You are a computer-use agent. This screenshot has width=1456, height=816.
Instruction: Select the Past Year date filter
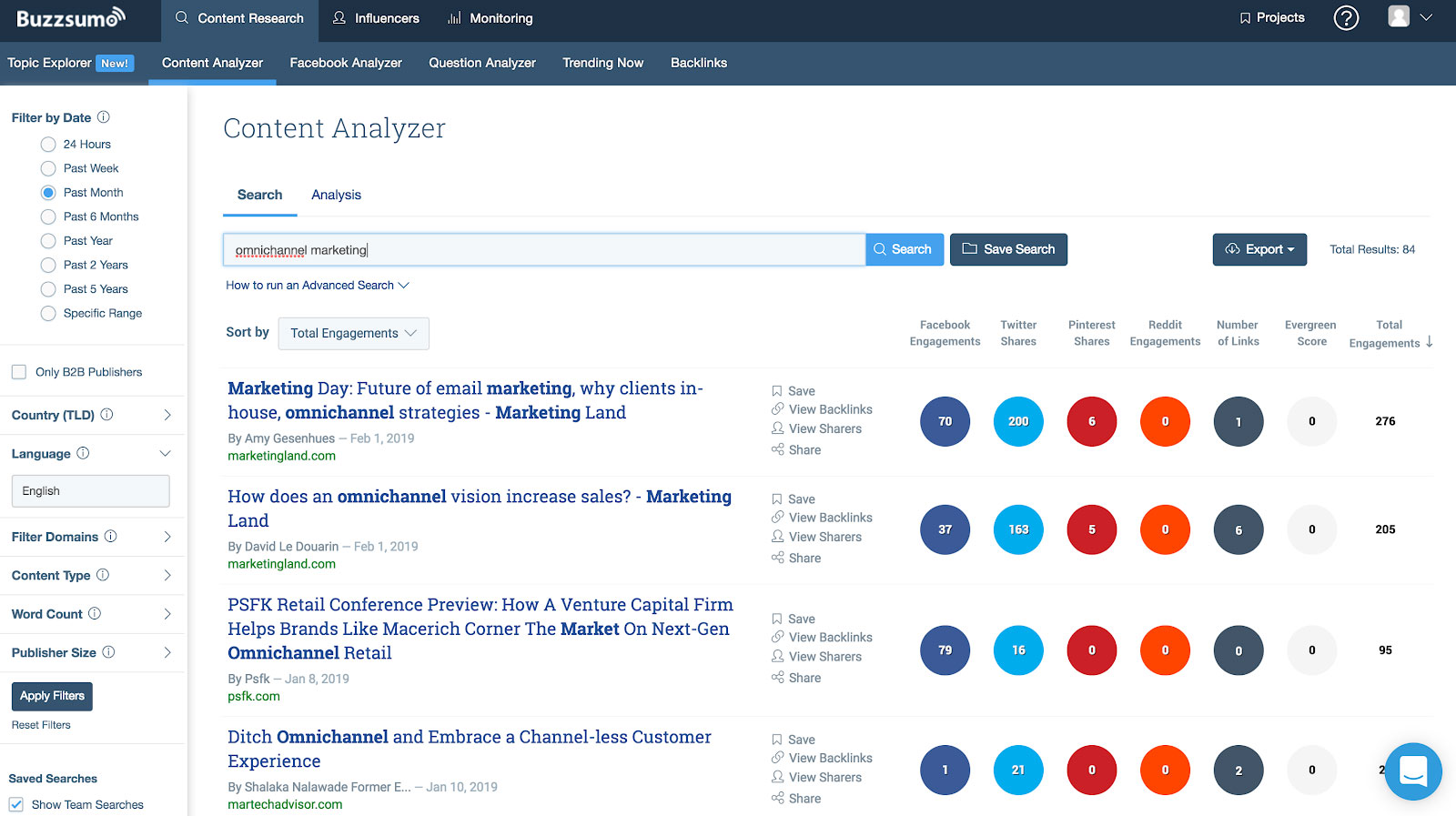coord(48,241)
